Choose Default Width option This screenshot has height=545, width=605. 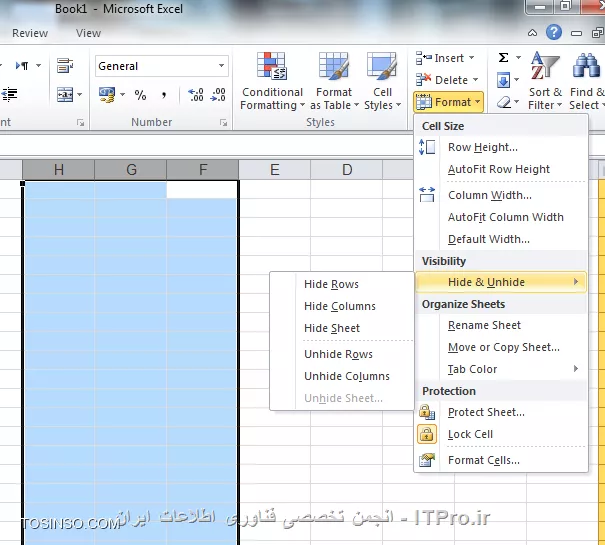click(x=501, y=239)
